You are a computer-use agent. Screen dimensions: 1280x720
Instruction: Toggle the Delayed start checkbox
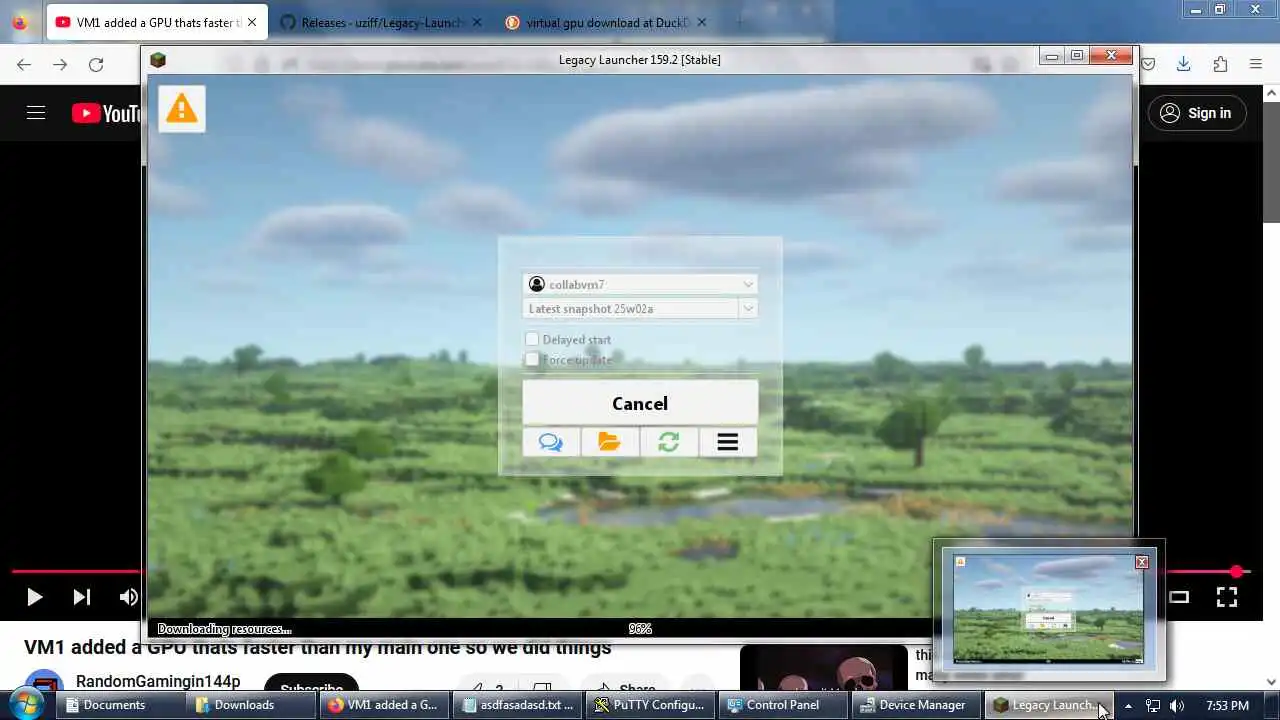click(532, 339)
